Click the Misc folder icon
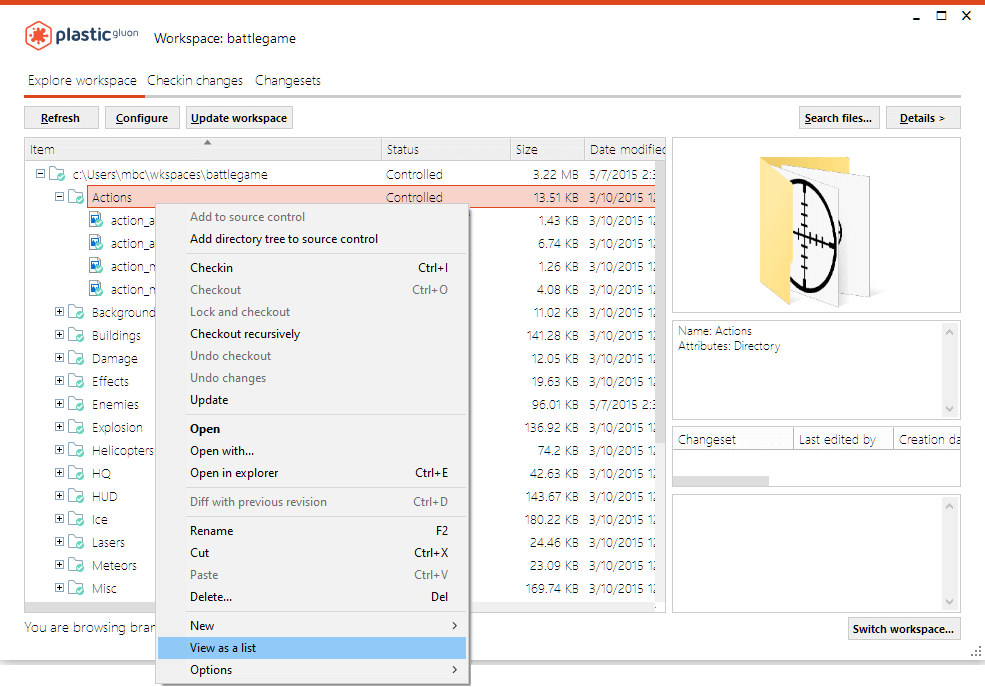This screenshot has width=985, height=687. (x=76, y=588)
